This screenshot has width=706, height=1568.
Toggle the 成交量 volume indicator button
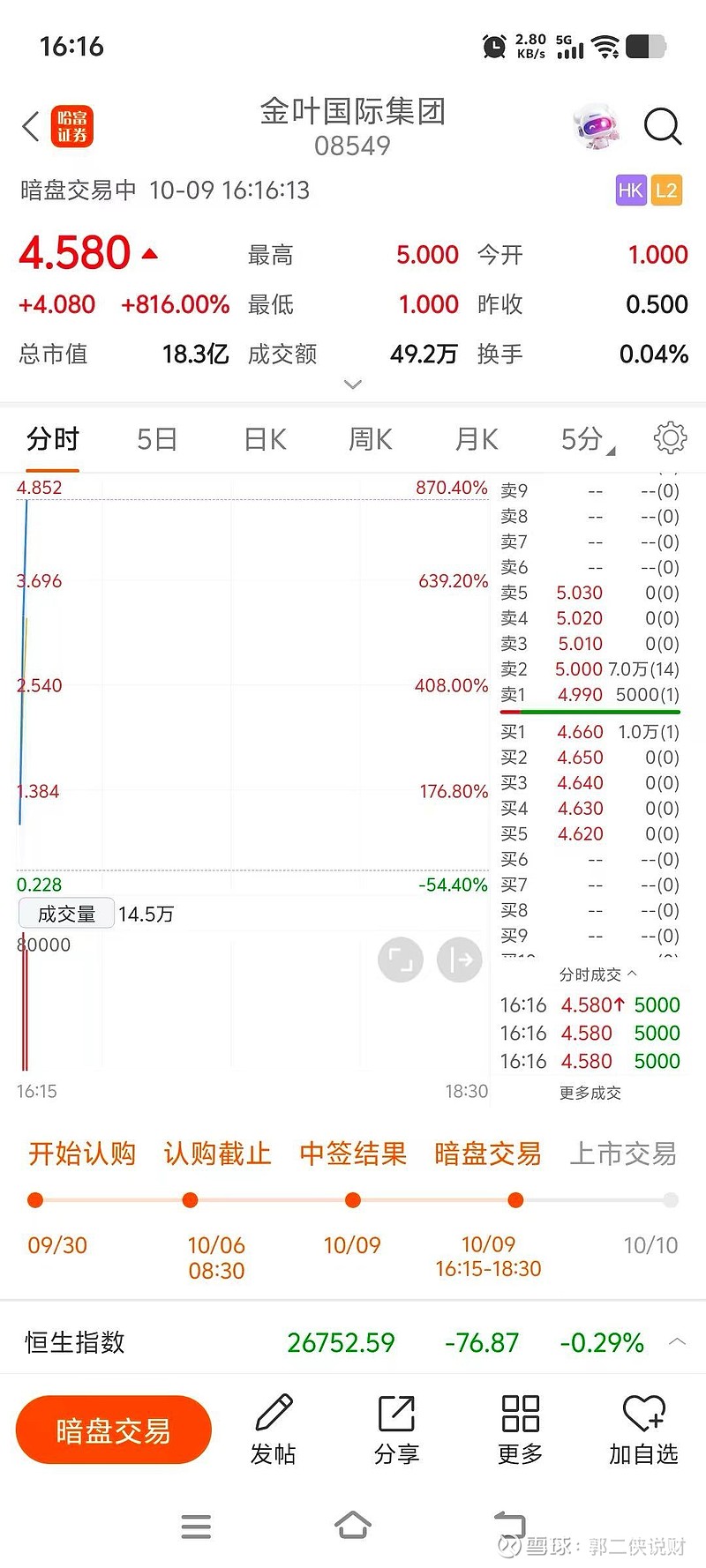pyautogui.click(x=66, y=914)
